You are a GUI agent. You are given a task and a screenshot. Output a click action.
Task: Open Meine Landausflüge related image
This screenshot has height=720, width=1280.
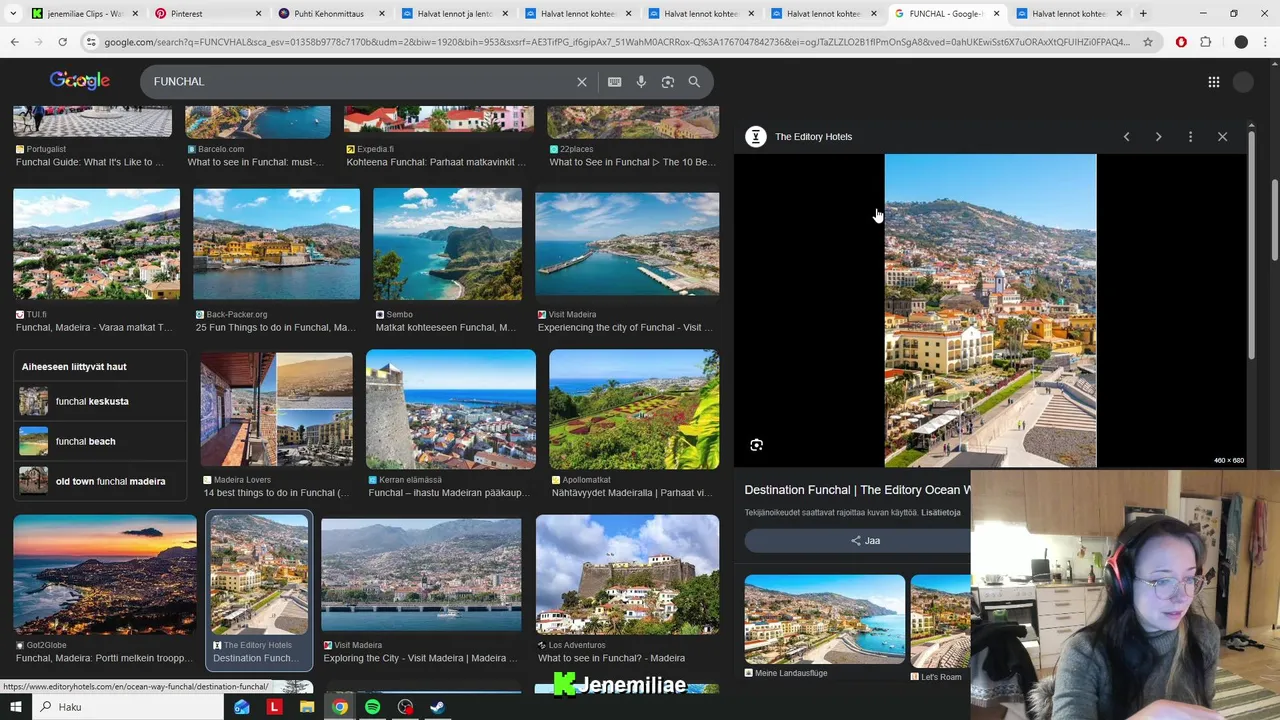click(x=825, y=620)
